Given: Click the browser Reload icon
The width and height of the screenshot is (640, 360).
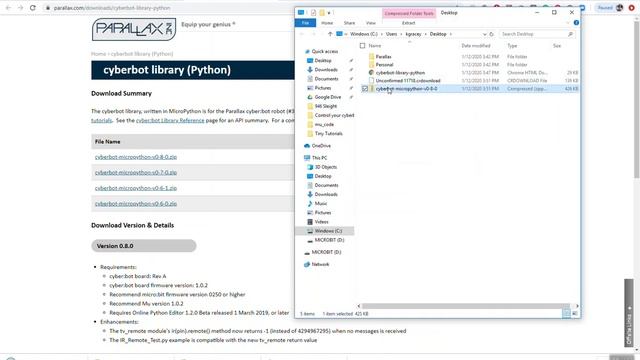Looking at the screenshot, I should click(33, 8).
